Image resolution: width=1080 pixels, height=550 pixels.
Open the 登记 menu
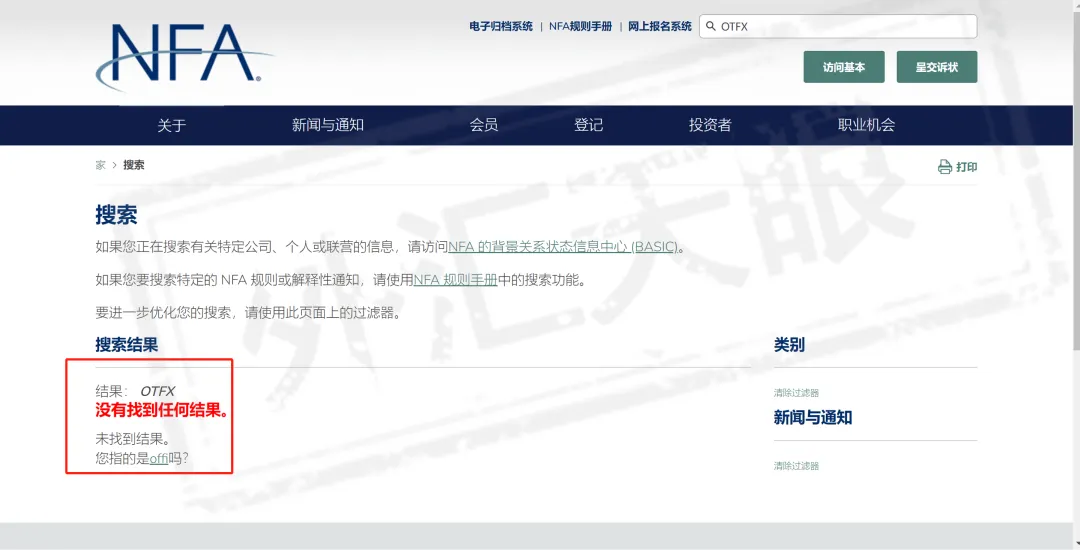click(588, 125)
